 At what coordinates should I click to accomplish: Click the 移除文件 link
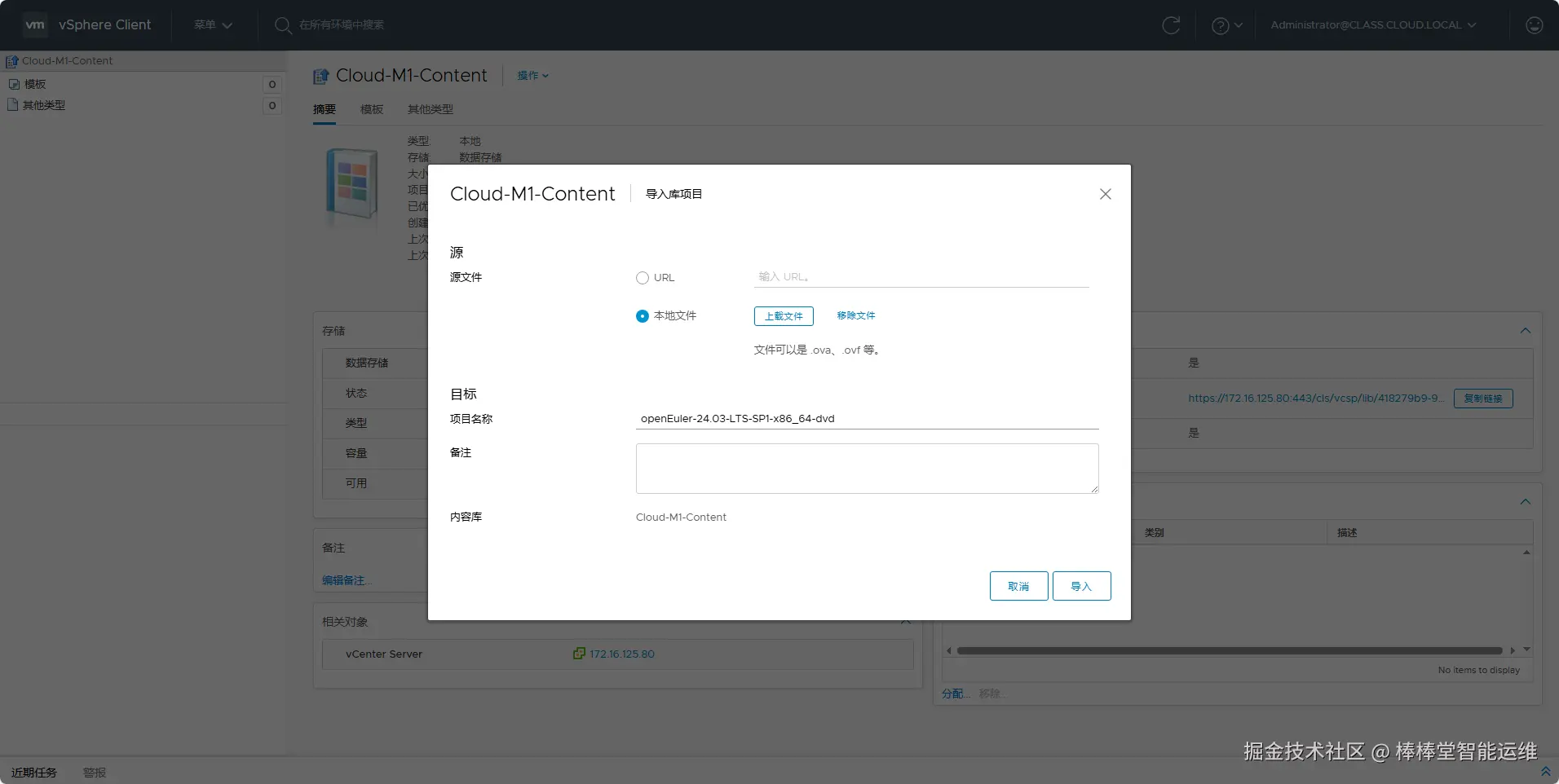[856, 316]
